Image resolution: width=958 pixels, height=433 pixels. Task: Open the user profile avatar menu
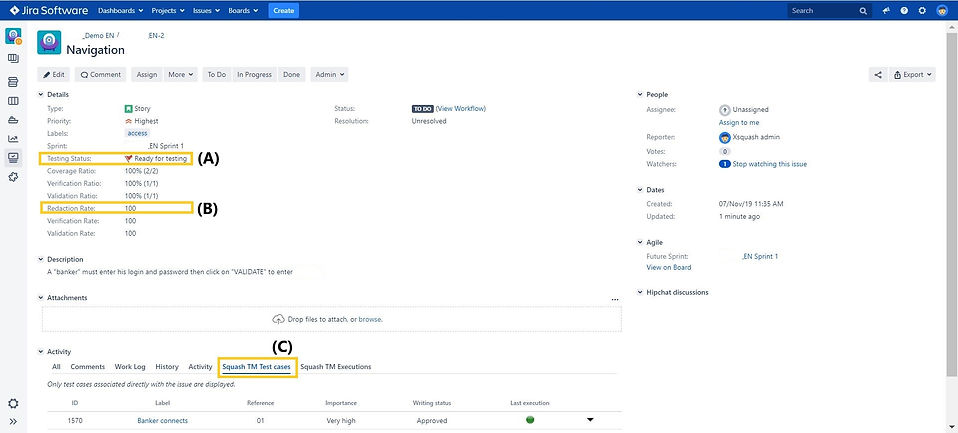click(x=942, y=10)
